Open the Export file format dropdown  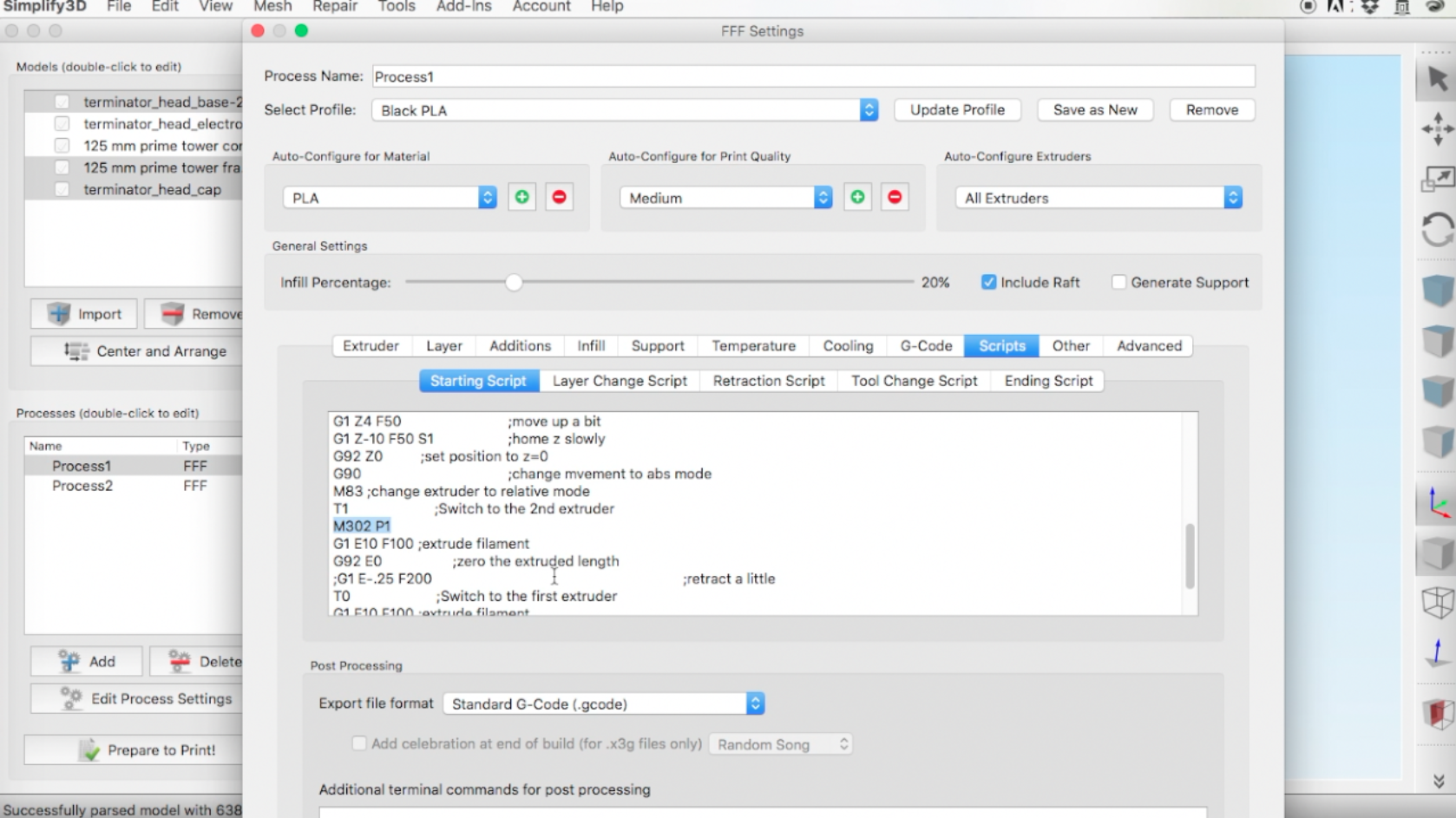603,703
